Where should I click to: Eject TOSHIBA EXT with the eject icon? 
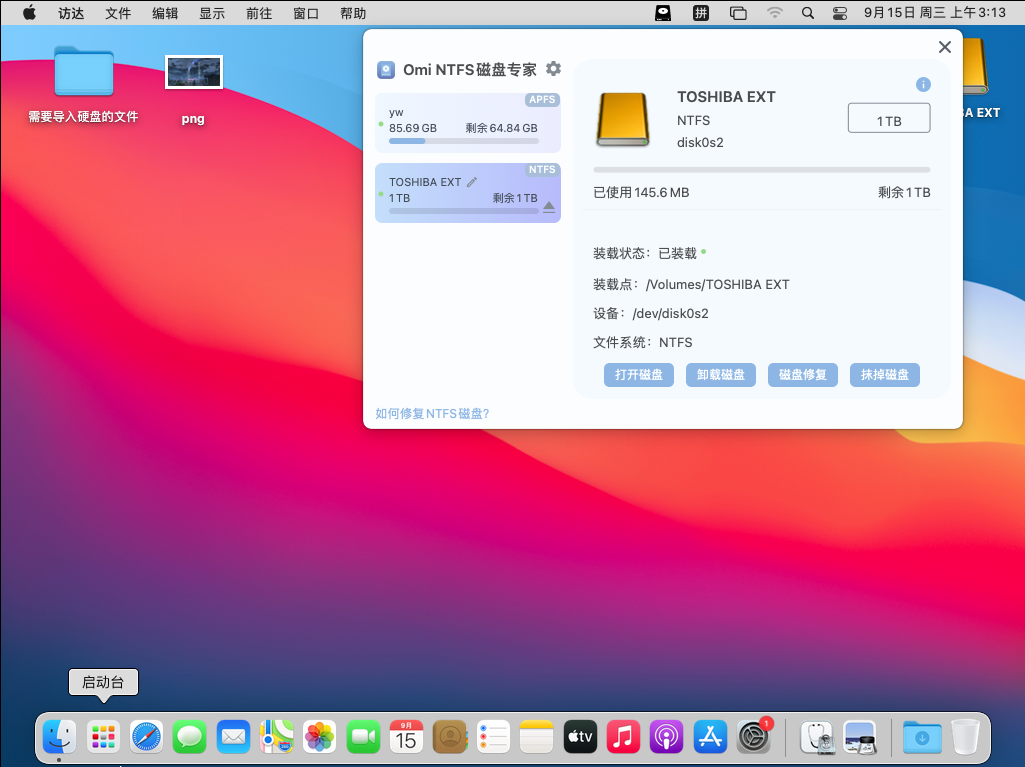tap(548, 207)
